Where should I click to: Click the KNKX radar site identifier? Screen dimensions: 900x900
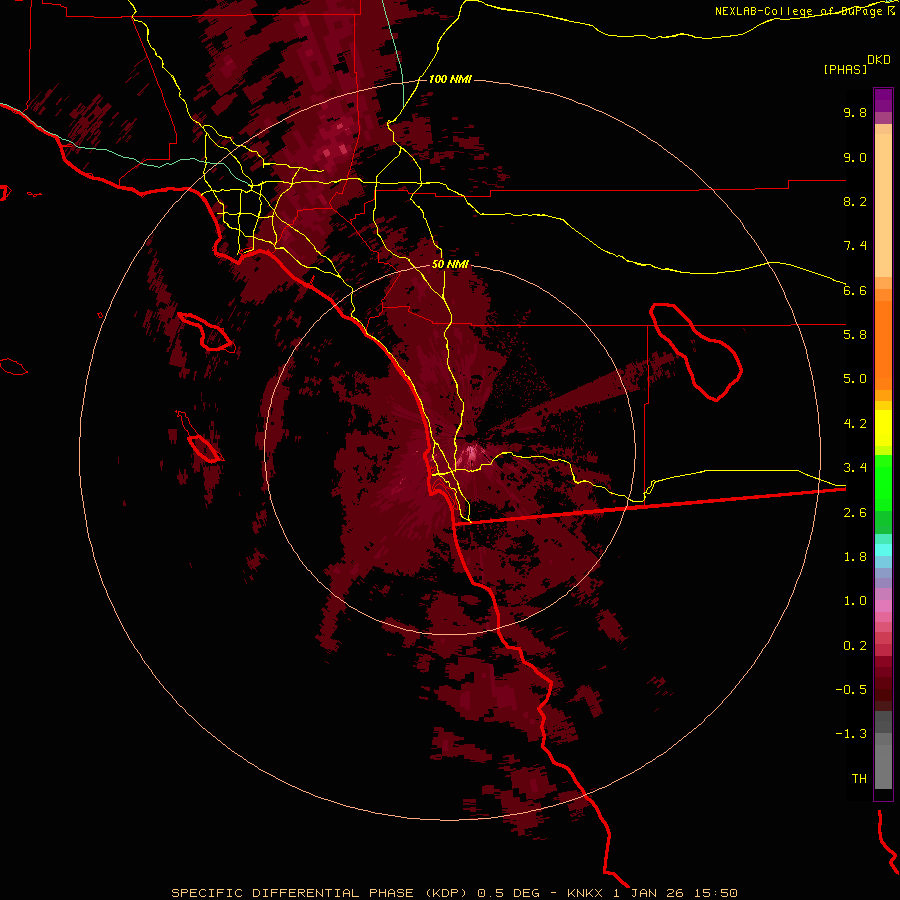pos(585,893)
